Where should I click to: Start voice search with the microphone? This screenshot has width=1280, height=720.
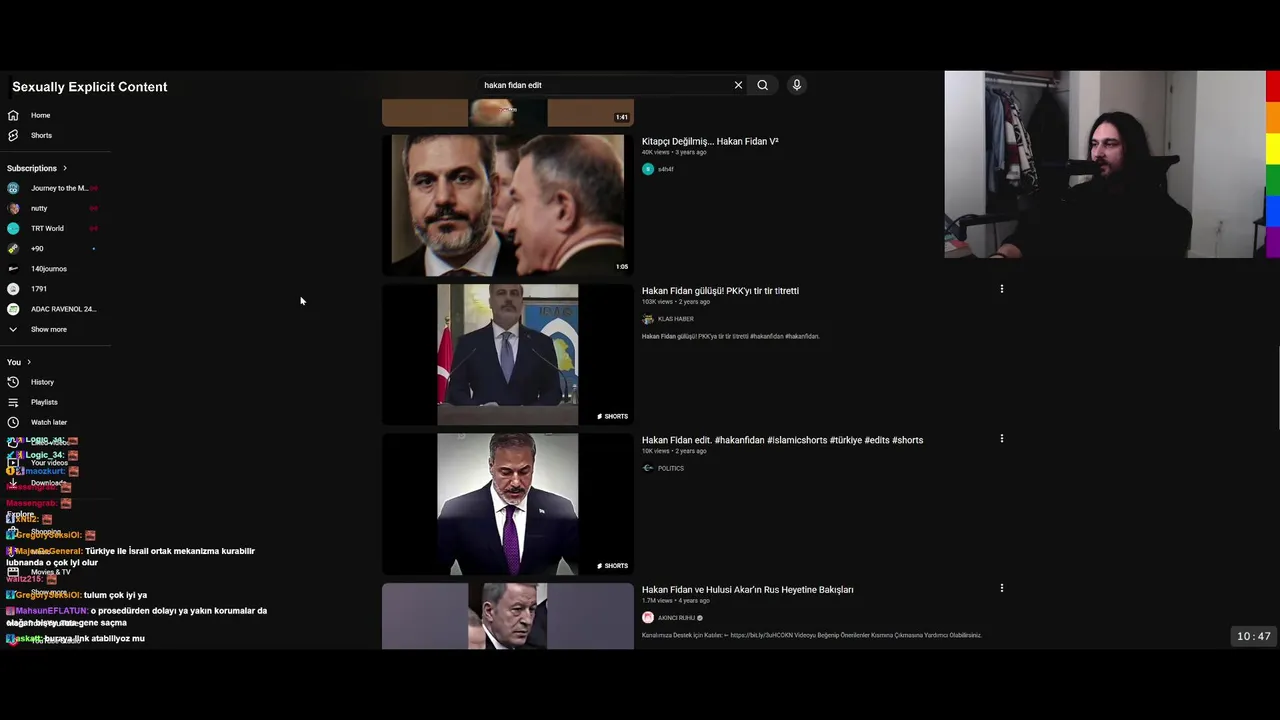click(797, 85)
